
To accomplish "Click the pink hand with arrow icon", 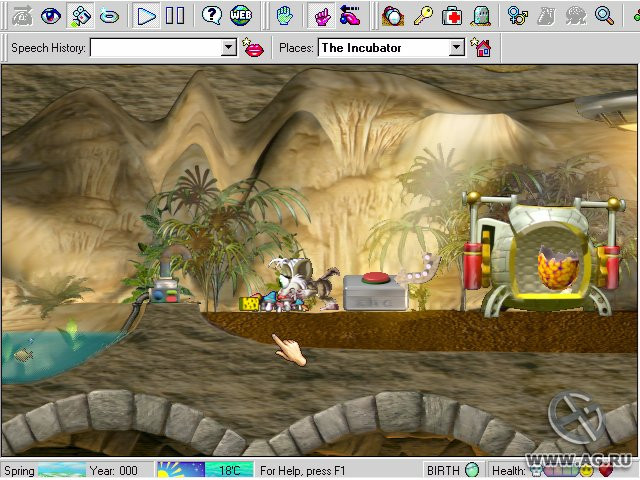I will point(350,16).
